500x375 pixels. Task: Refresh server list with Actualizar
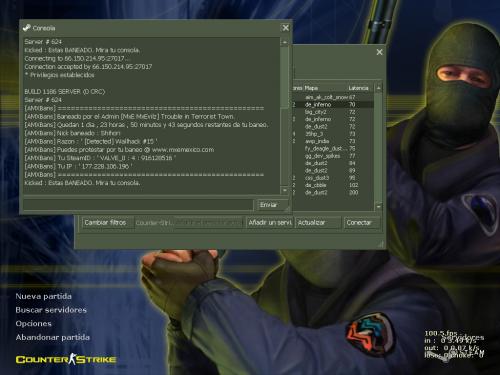click(x=318, y=222)
